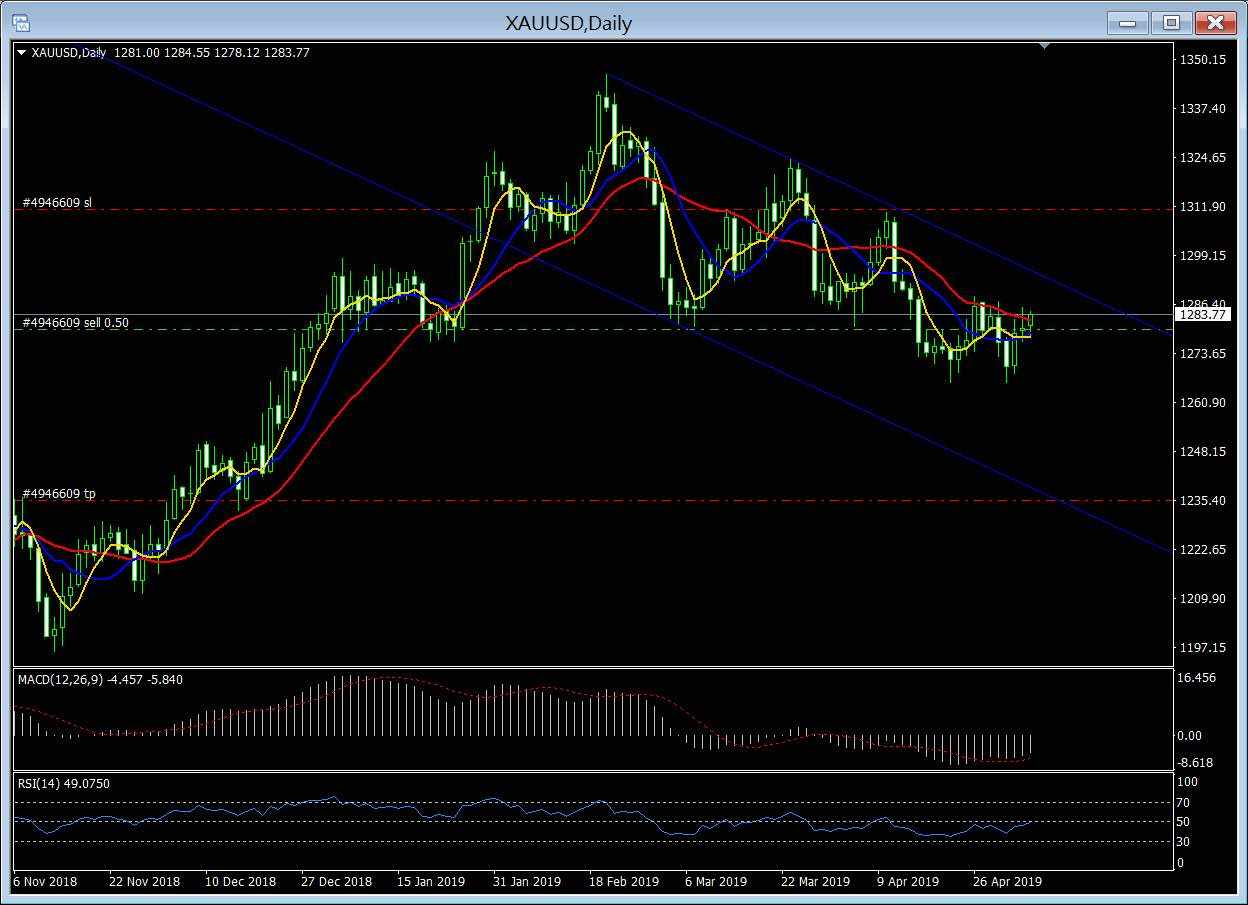Viewport: 1248px width, 905px height.
Task: Click the current price tag 1283.77
Action: [1204, 314]
